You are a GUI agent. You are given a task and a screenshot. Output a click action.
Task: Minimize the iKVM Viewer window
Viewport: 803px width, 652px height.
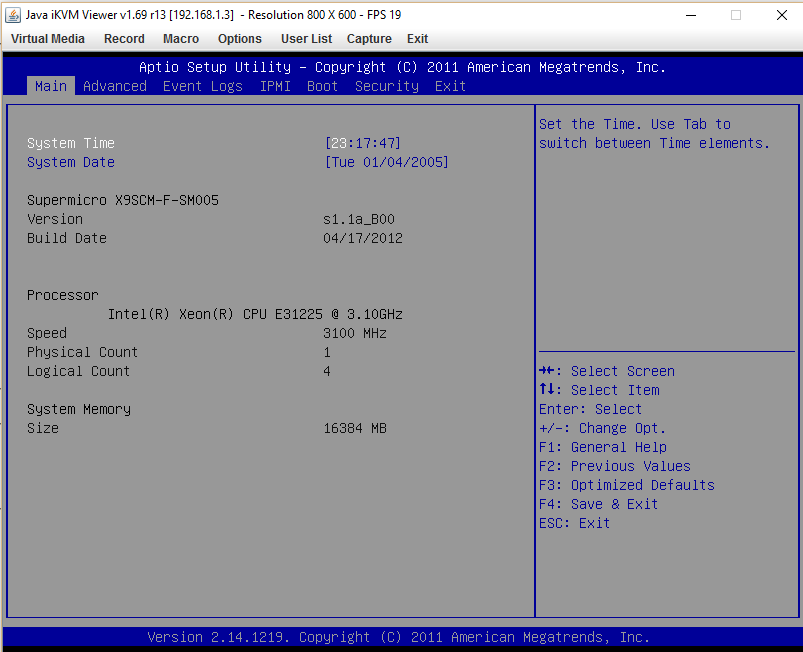pos(690,15)
